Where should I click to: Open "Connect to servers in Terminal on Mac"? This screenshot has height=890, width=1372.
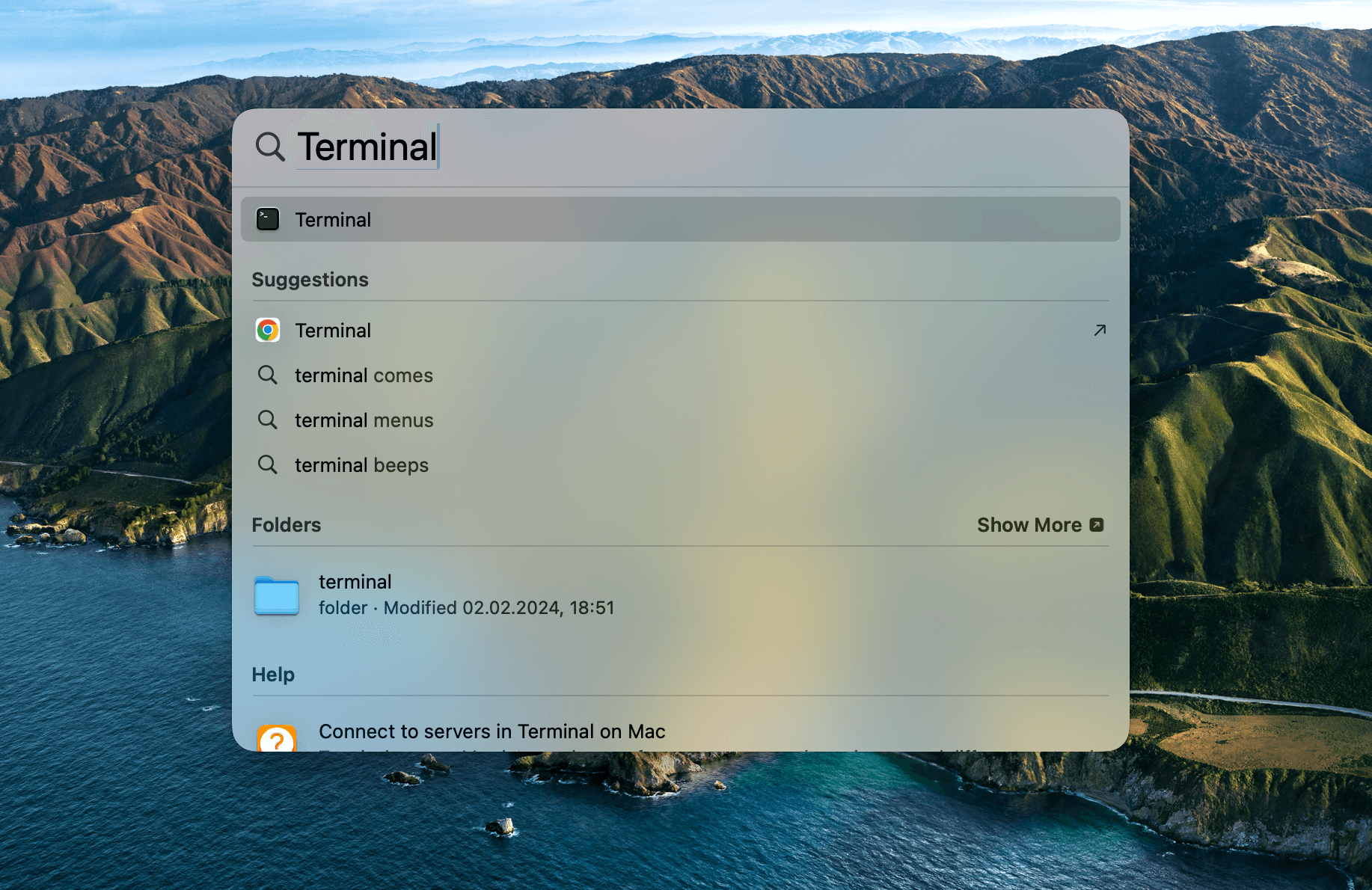(491, 731)
